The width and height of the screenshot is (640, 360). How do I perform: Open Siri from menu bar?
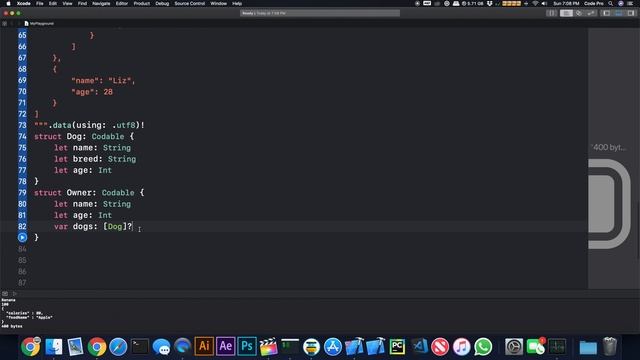[x=621, y=3]
